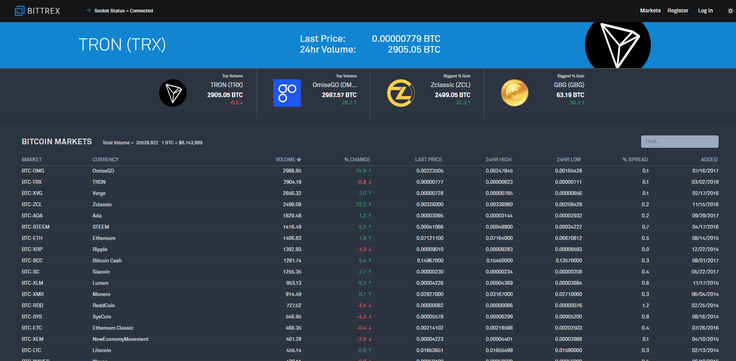Click the Ethereum Classic currency name

(x=113, y=328)
